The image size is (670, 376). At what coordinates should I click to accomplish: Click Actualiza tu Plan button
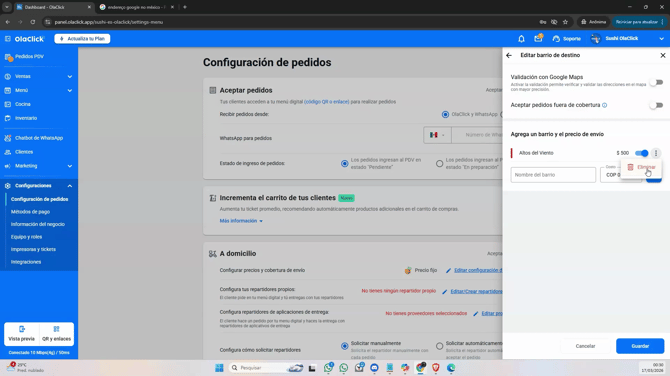click(82, 39)
